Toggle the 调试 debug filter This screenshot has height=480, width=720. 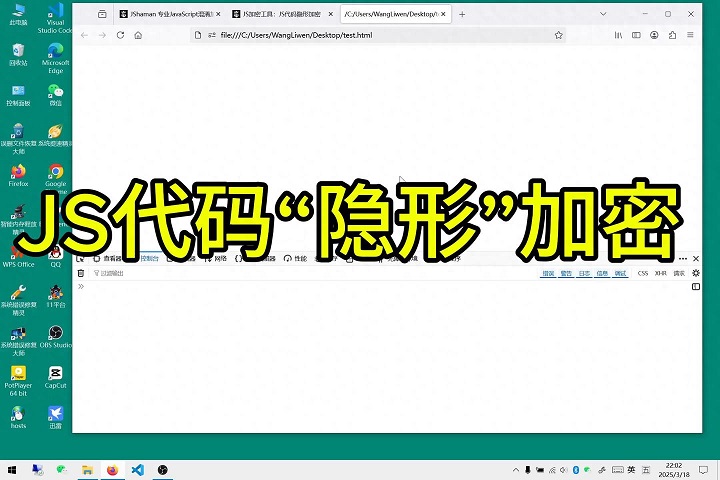[620, 273]
